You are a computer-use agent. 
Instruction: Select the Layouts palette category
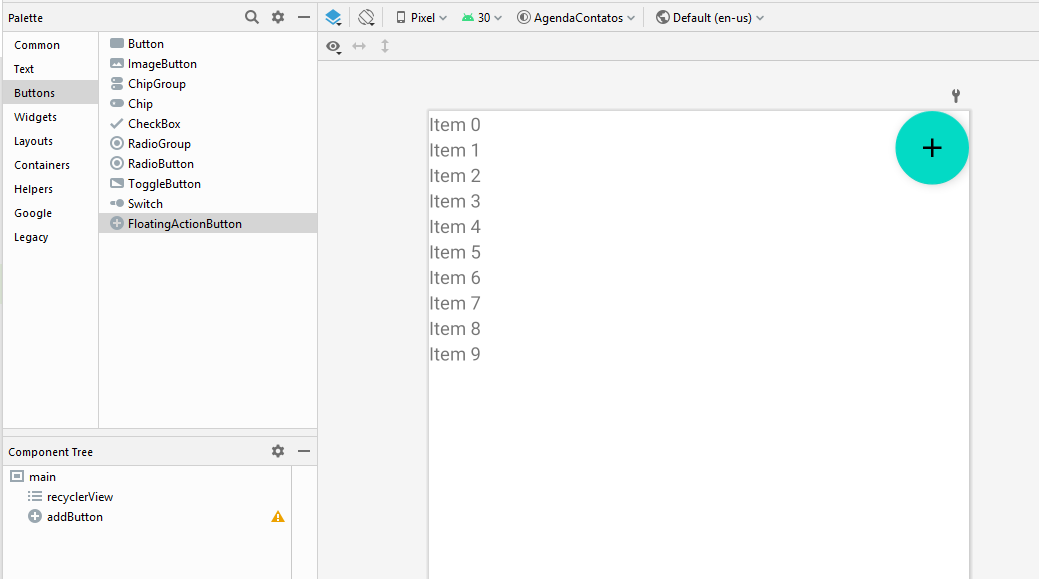(x=33, y=141)
